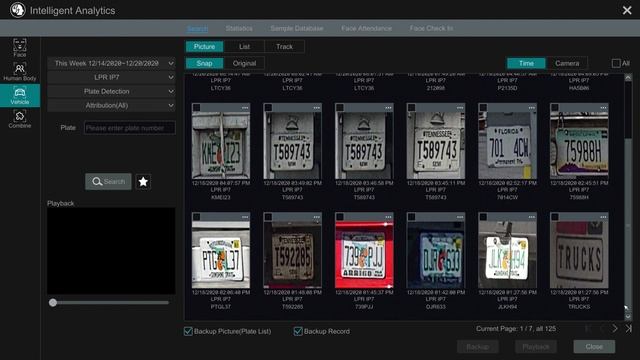Open more options on OJR633 plate thumbnail
Viewport: 640px width, 360px height.
[460, 217]
